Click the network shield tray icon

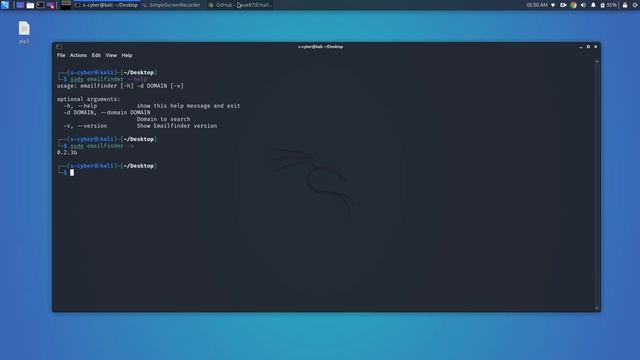553,5
